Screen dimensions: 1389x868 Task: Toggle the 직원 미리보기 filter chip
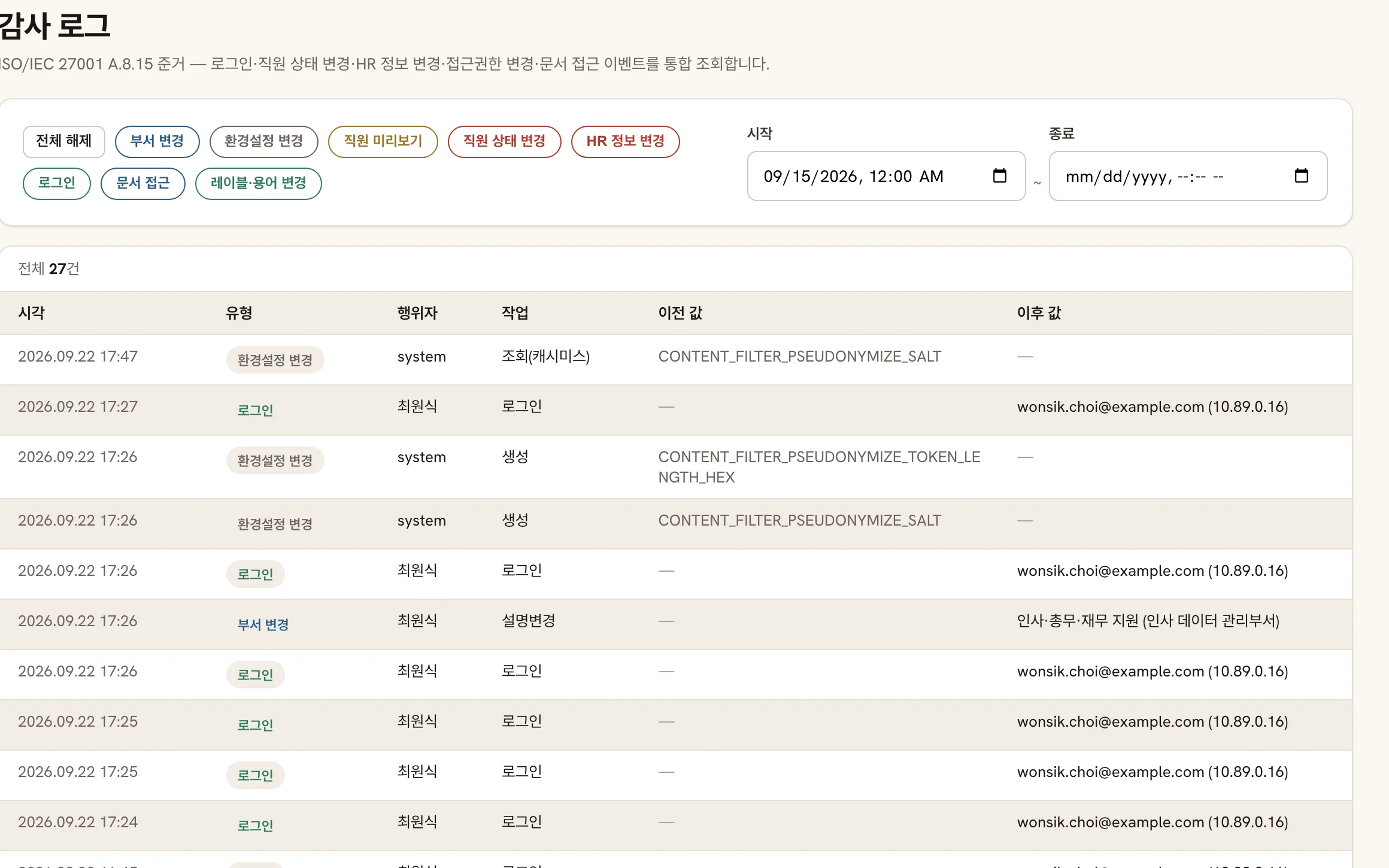point(383,141)
